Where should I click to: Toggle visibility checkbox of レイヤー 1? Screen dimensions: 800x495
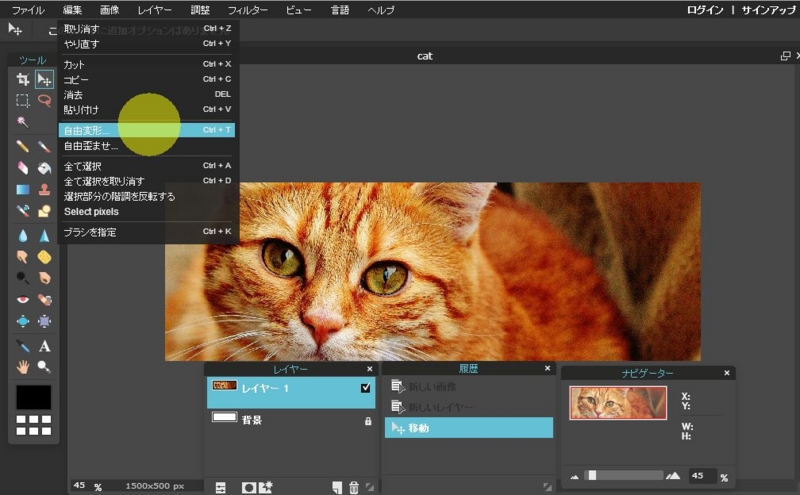(x=365, y=388)
